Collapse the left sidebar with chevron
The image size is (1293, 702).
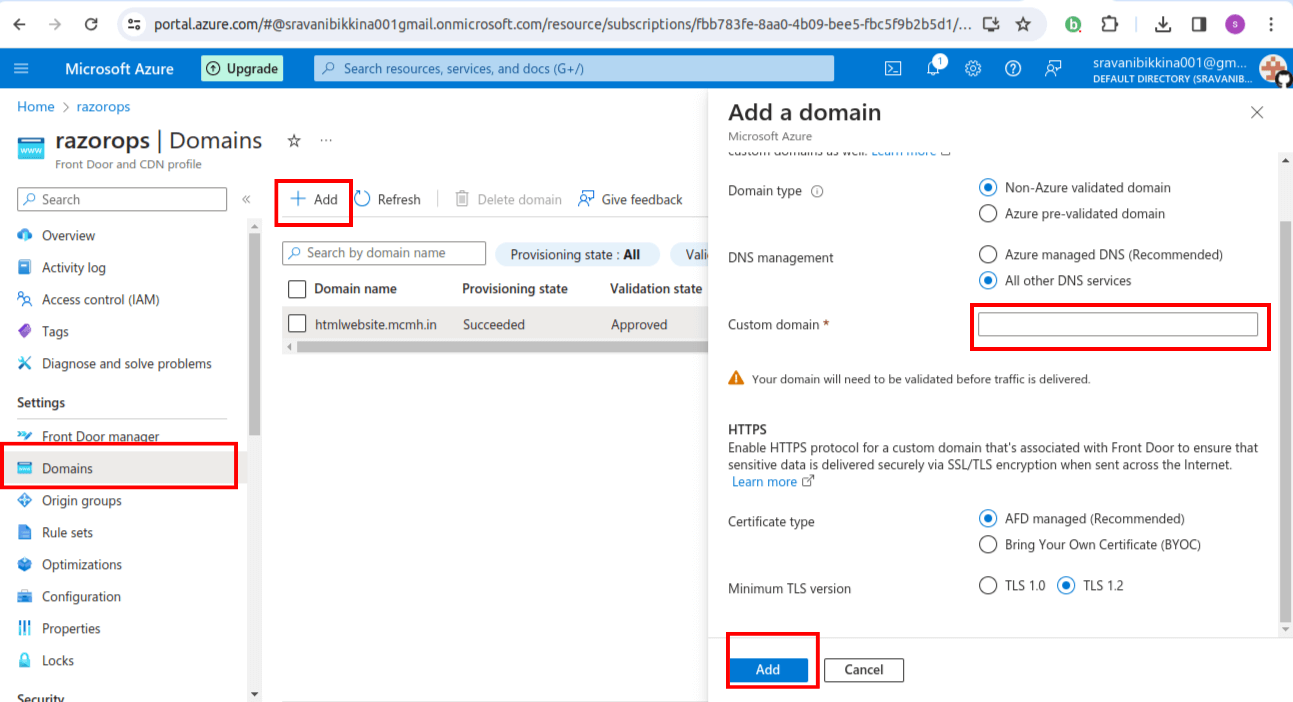pos(246,198)
